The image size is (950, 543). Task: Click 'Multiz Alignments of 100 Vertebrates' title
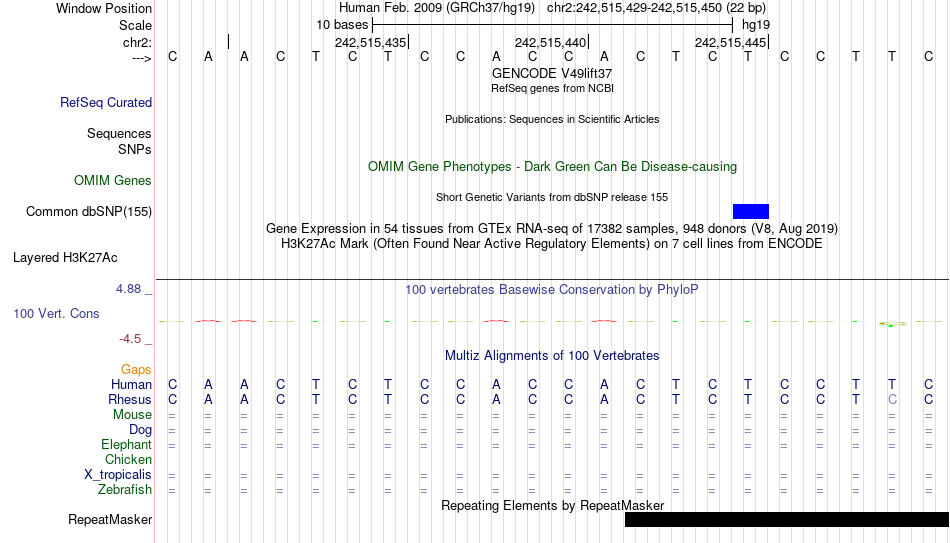[x=552, y=356]
